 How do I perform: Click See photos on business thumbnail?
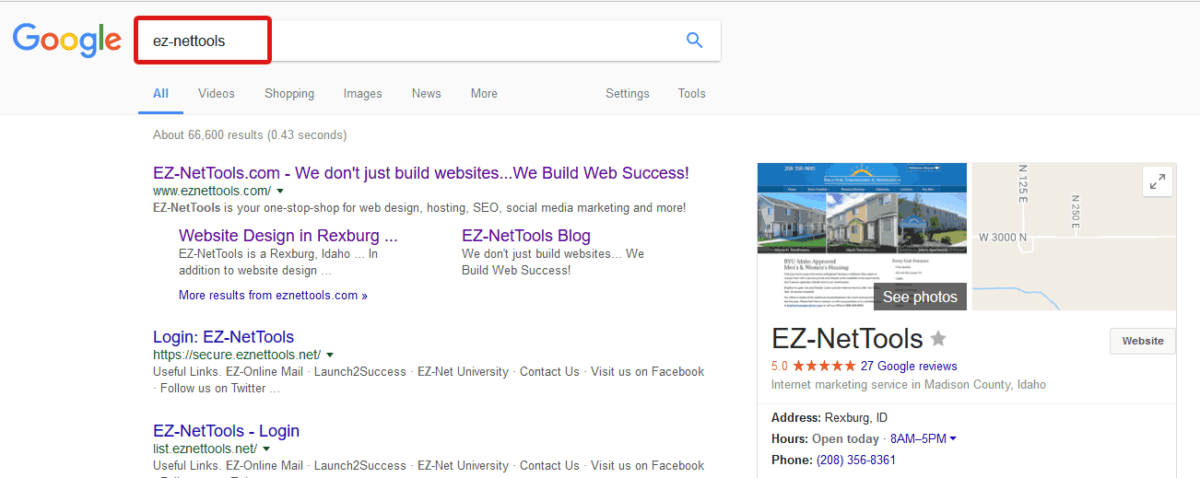pos(919,297)
